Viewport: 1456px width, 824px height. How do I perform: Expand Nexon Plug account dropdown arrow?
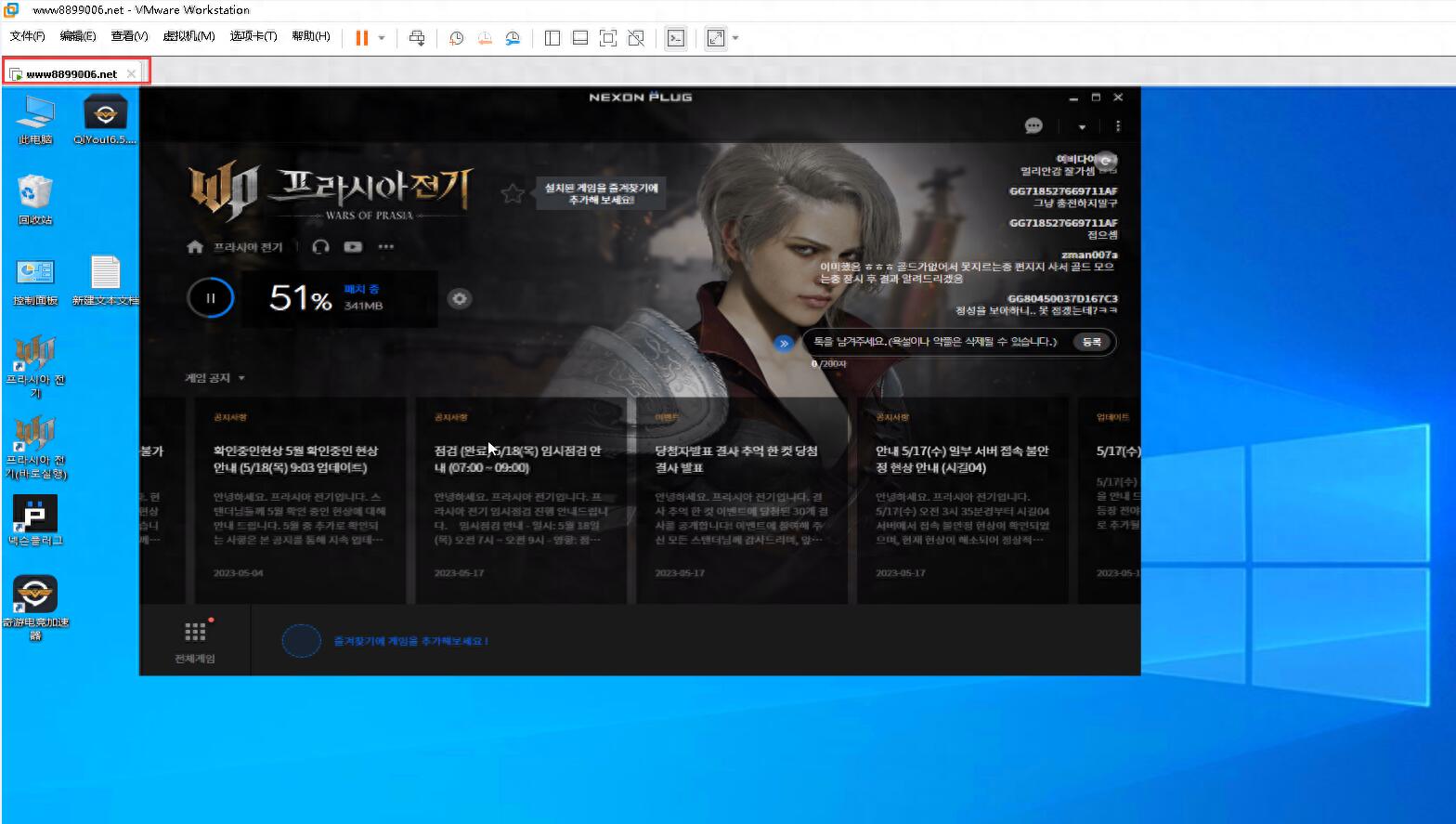pyautogui.click(x=1082, y=126)
